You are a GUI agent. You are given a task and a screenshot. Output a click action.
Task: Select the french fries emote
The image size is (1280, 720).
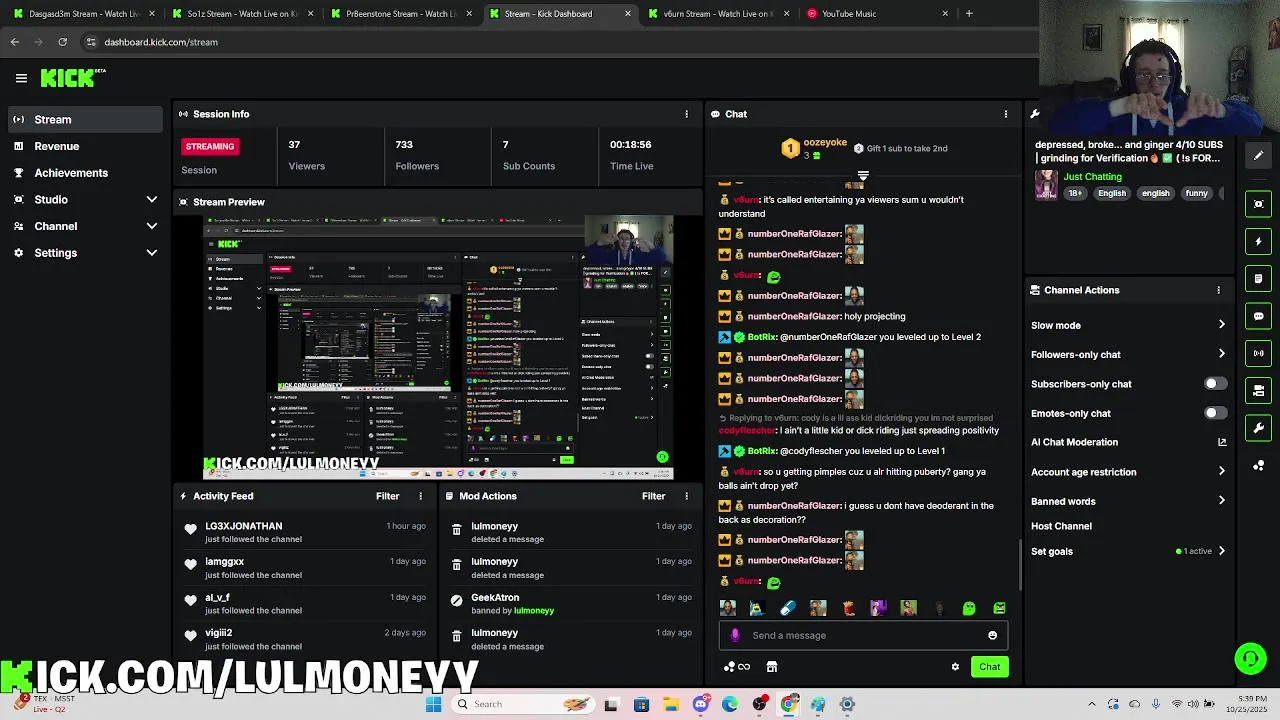point(848,608)
